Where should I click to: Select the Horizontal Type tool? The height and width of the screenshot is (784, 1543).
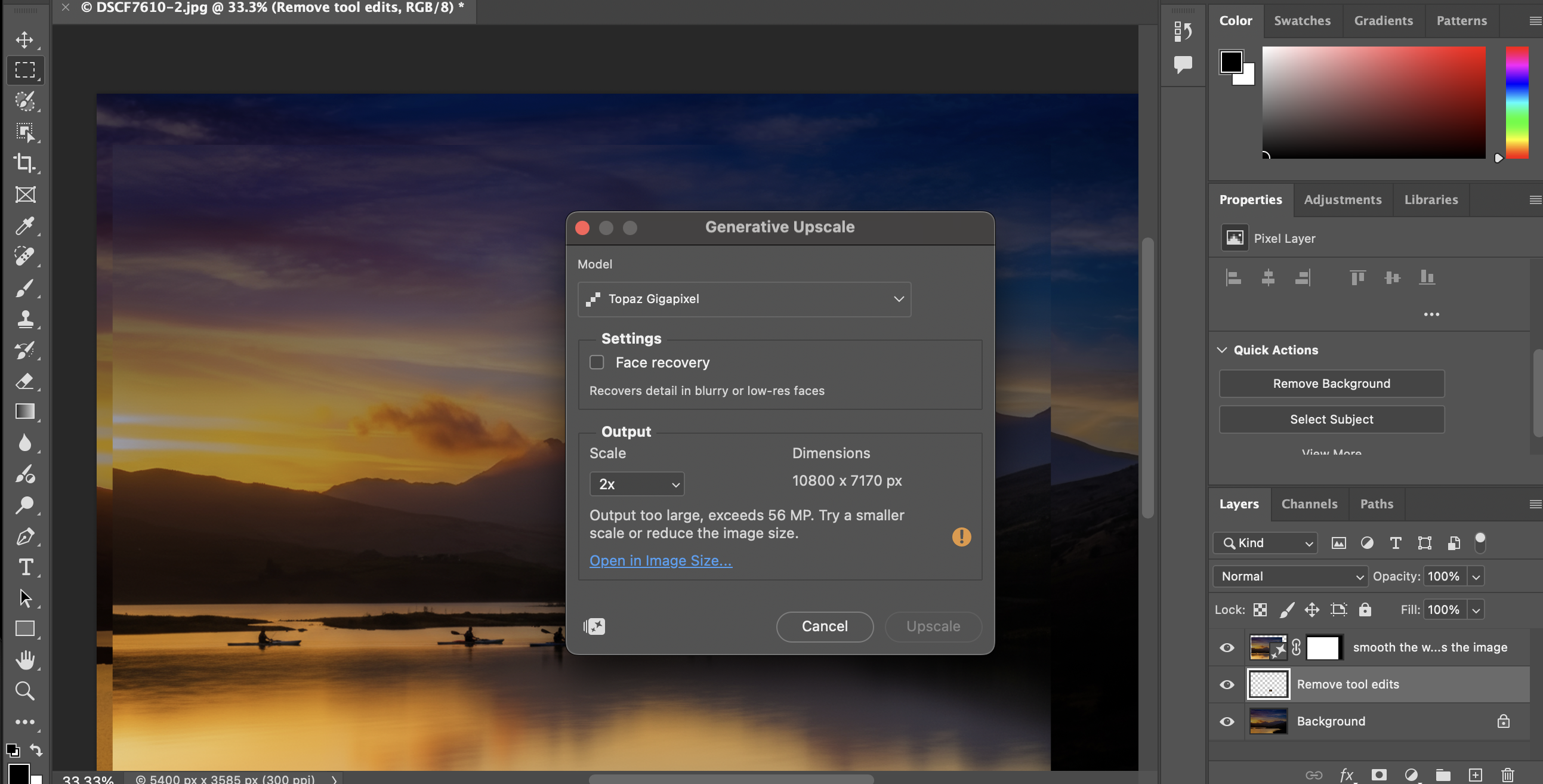[24, 567]
